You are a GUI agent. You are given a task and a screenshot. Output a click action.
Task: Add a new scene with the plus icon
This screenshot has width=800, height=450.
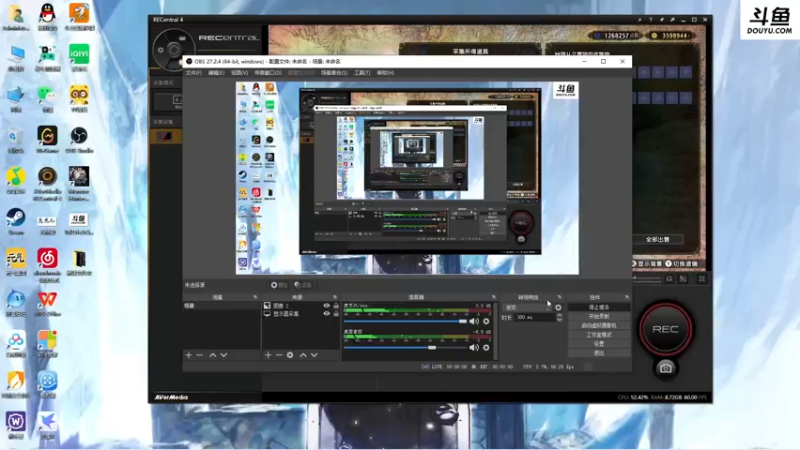pyautogui.click(x=189, y=355)
